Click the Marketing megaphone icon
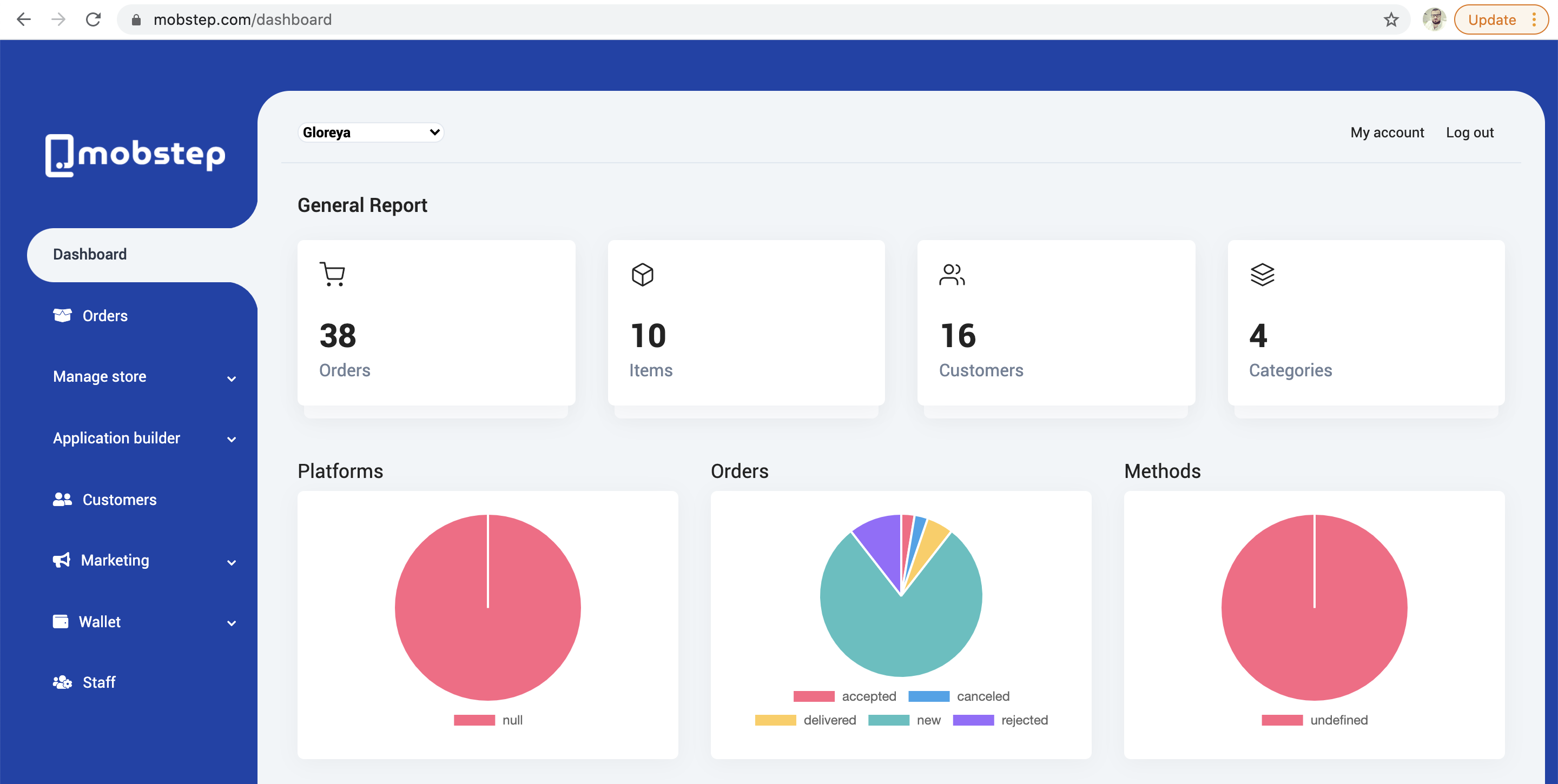Viewport: 1558px width, 784px height. pyautogui.click(x=62, y=560)
